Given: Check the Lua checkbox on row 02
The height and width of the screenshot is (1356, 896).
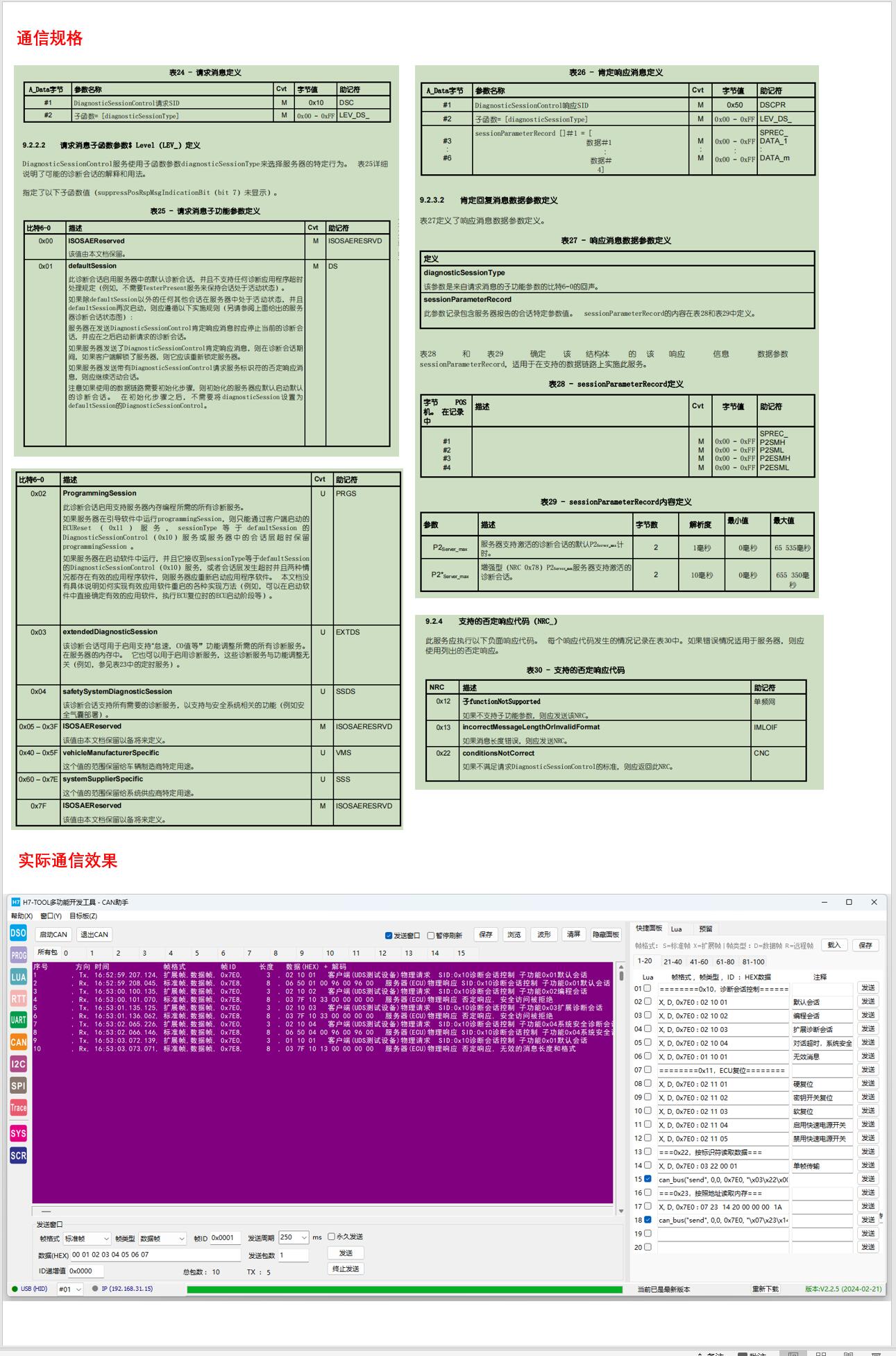Looking at the screenshot, I should coord(648,1001).
